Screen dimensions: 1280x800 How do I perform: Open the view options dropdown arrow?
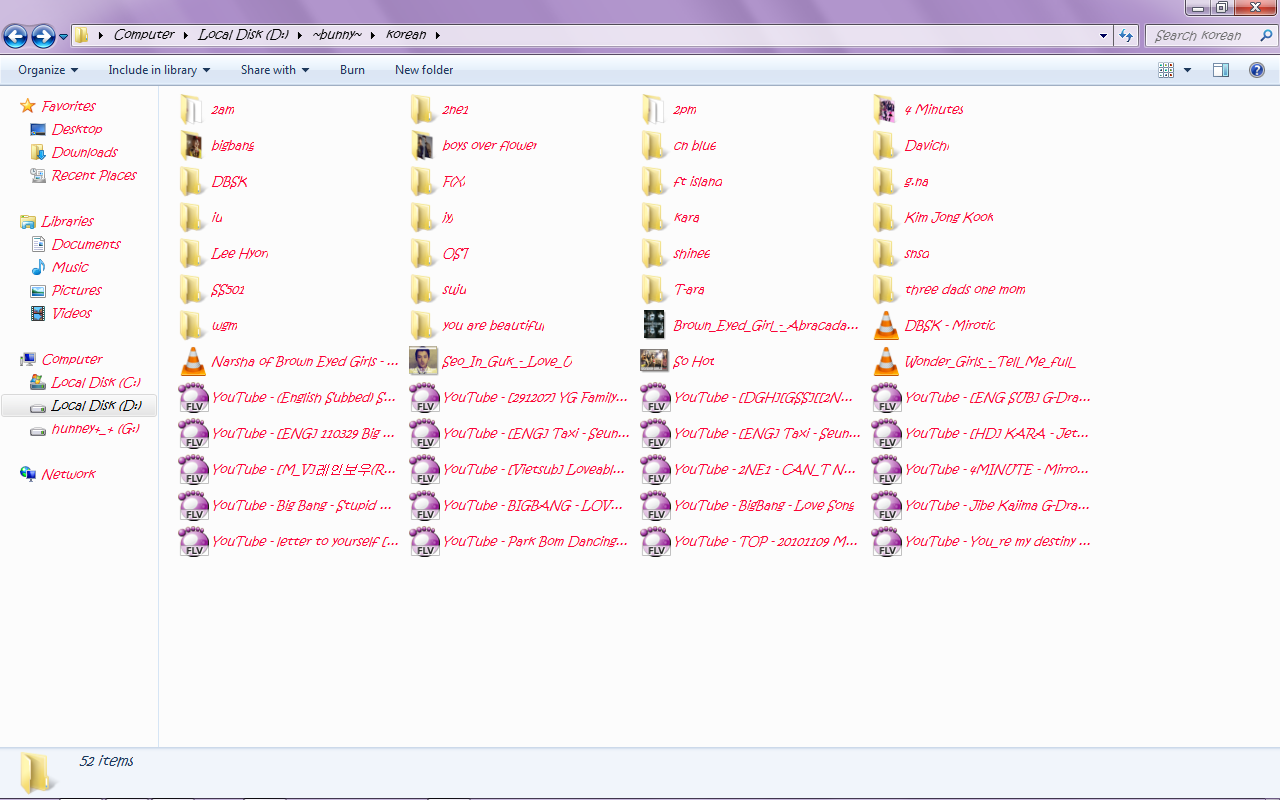coord(1188,70)
